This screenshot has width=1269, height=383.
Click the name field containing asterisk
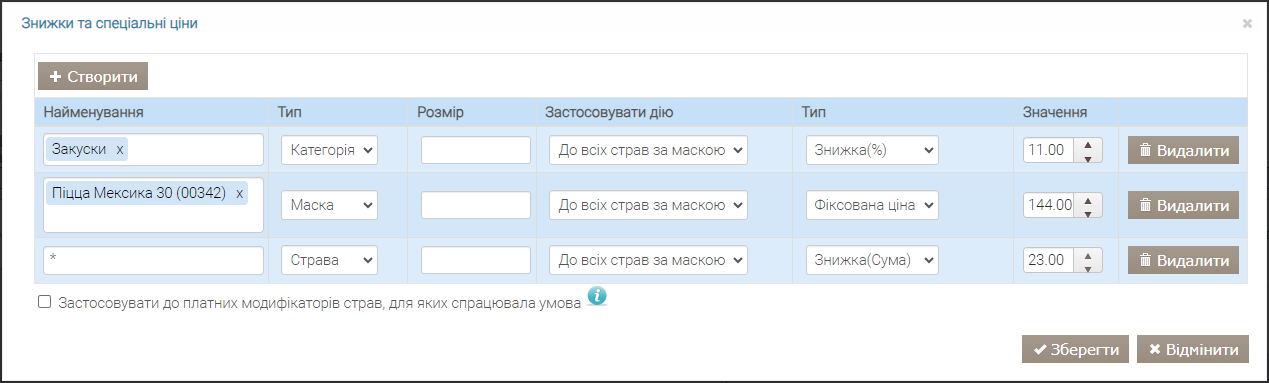point(153,260)
